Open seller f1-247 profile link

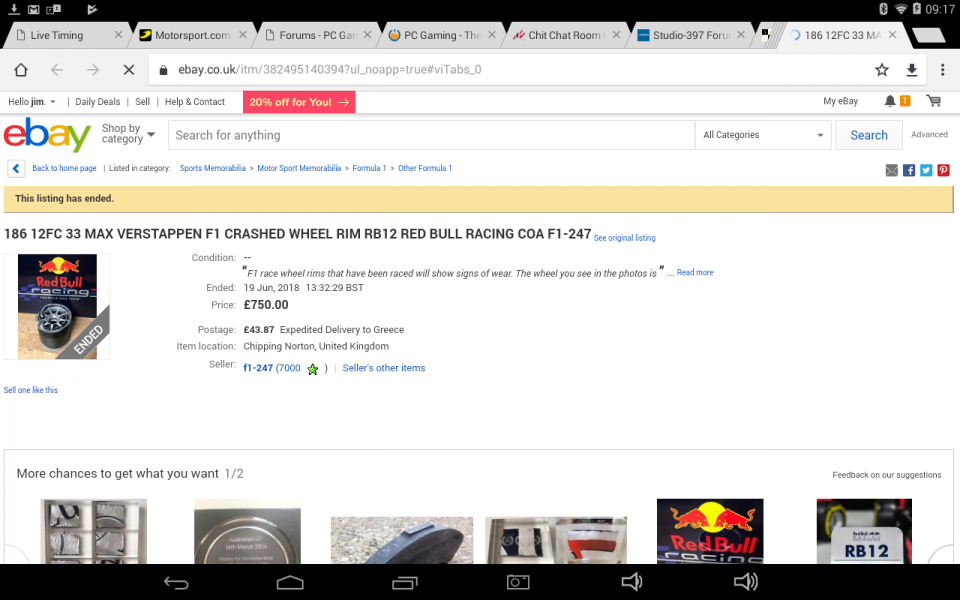(x=258, y=368)
